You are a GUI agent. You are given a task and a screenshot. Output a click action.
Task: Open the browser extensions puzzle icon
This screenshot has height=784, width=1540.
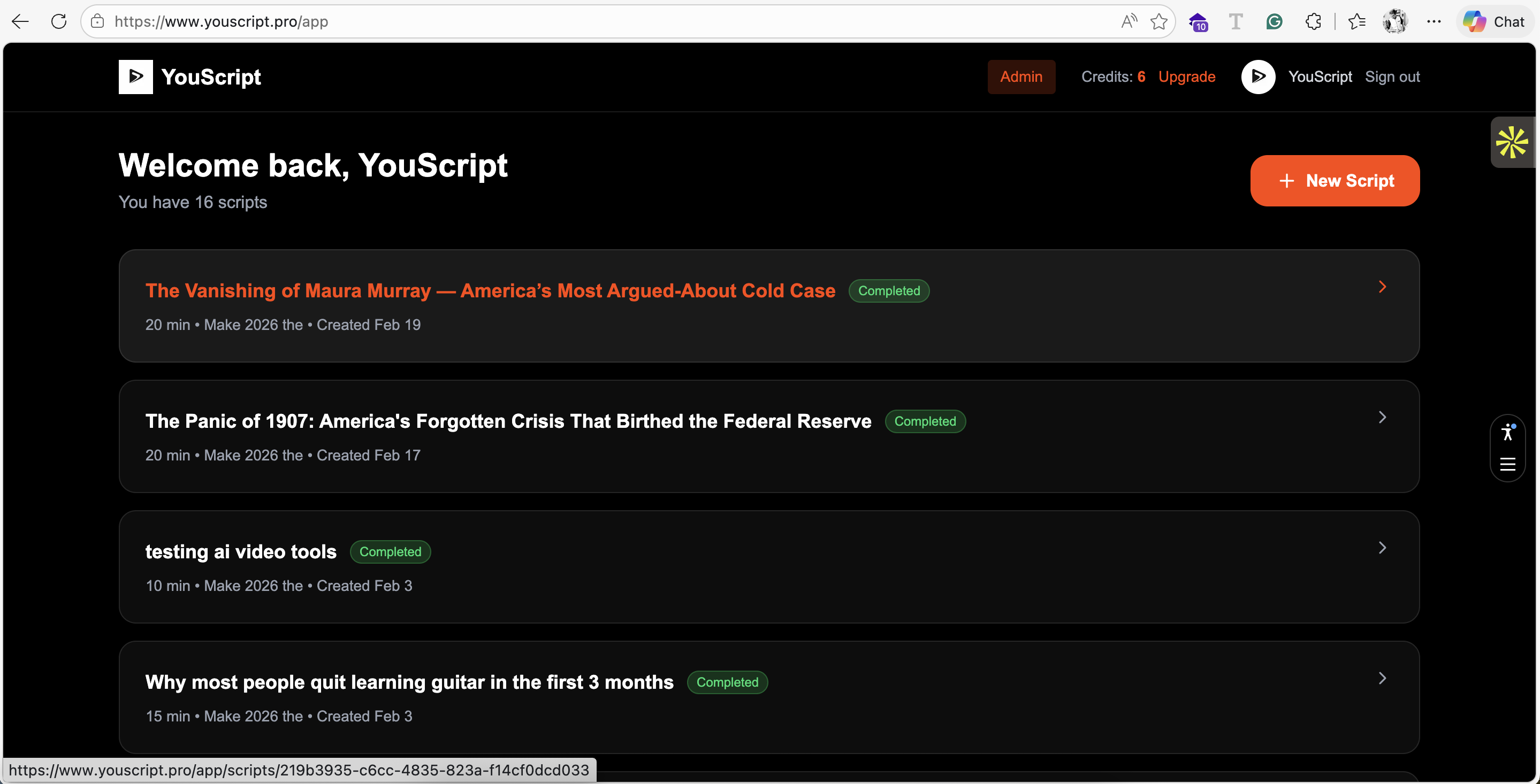click(1313, 21)
